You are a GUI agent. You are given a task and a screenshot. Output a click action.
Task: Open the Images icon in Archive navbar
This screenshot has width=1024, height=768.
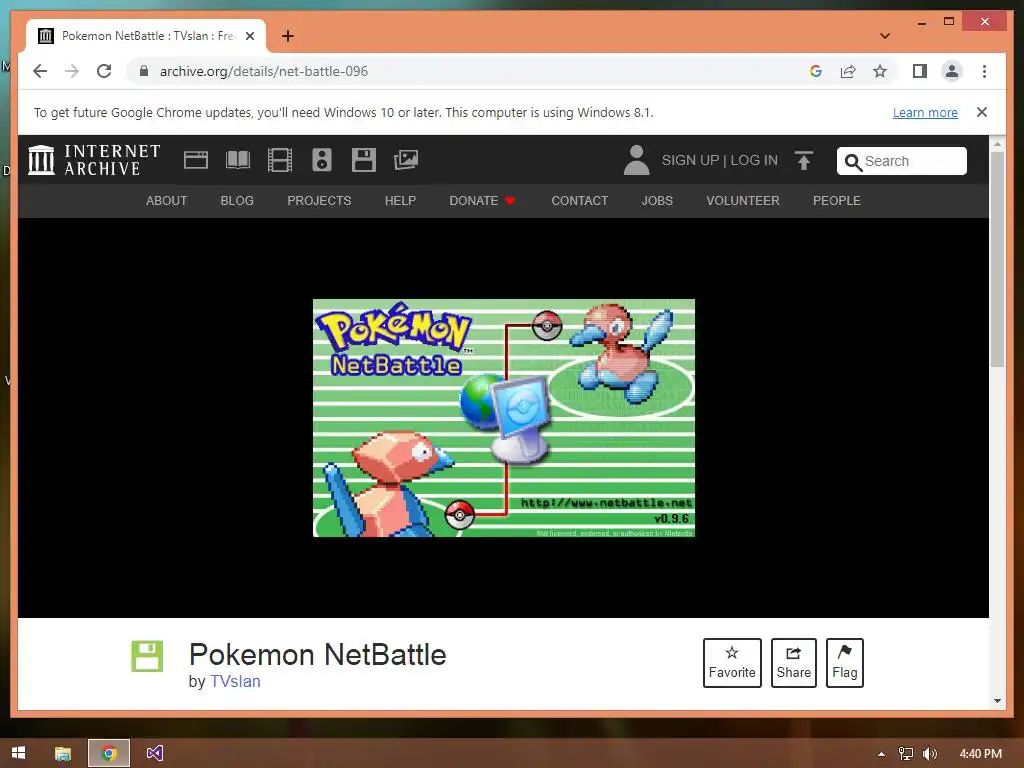406,160
